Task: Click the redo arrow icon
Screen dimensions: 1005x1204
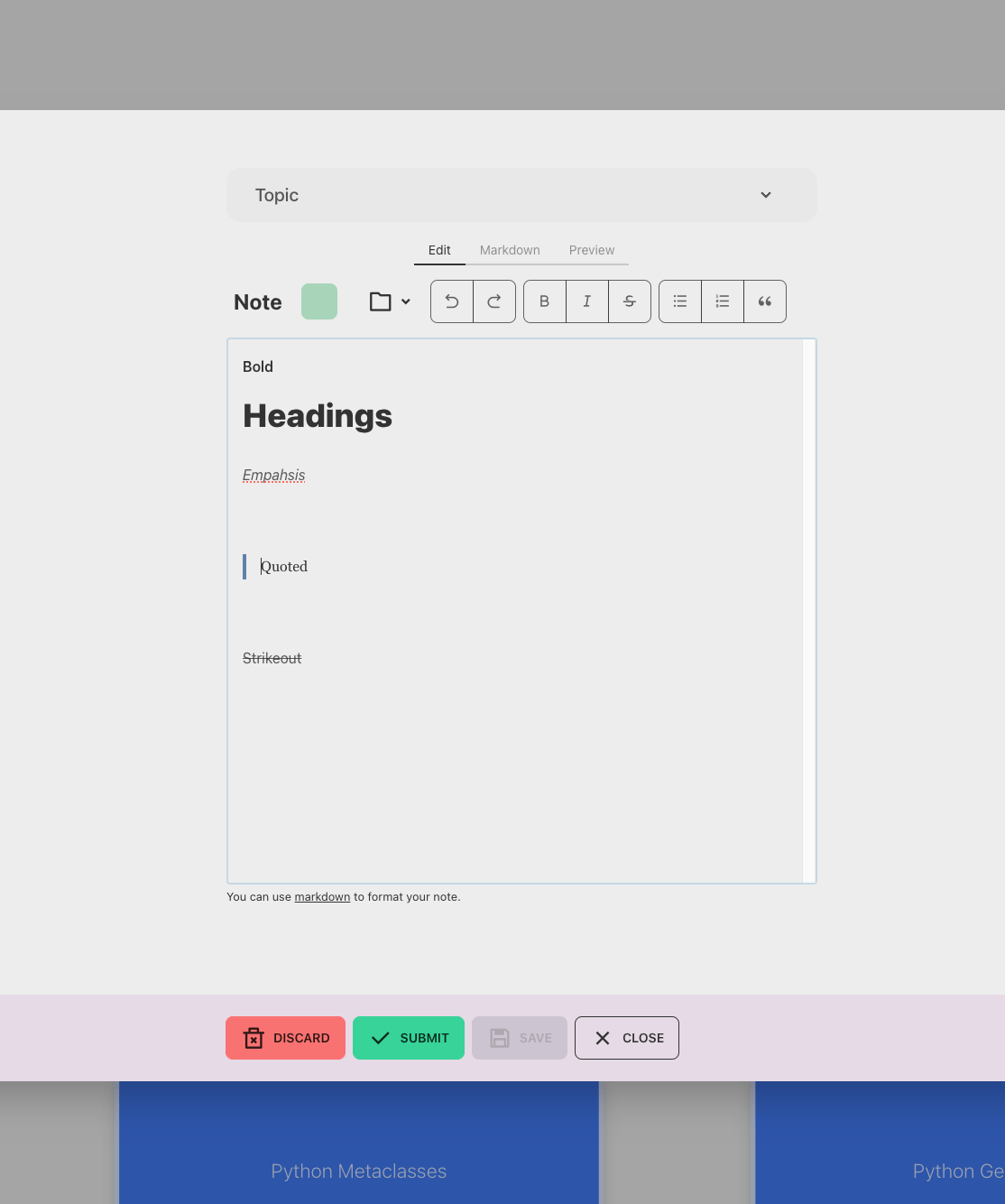Action: (494, 301)
